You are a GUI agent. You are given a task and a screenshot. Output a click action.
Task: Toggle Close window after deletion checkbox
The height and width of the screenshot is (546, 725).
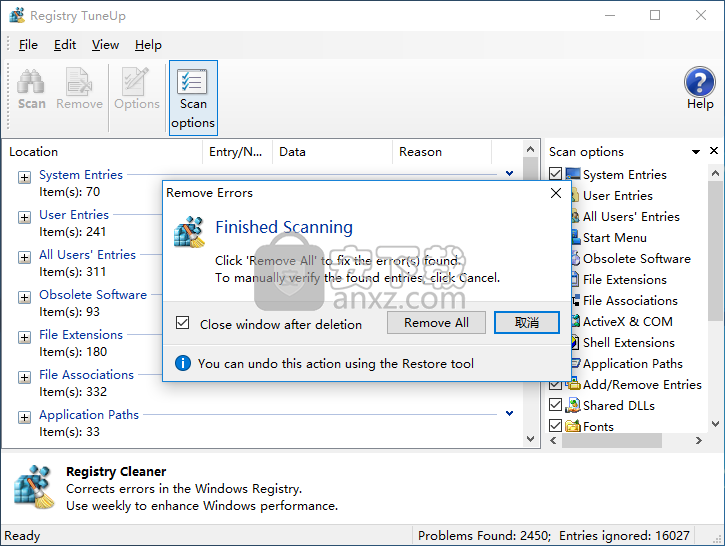(182, 323)
